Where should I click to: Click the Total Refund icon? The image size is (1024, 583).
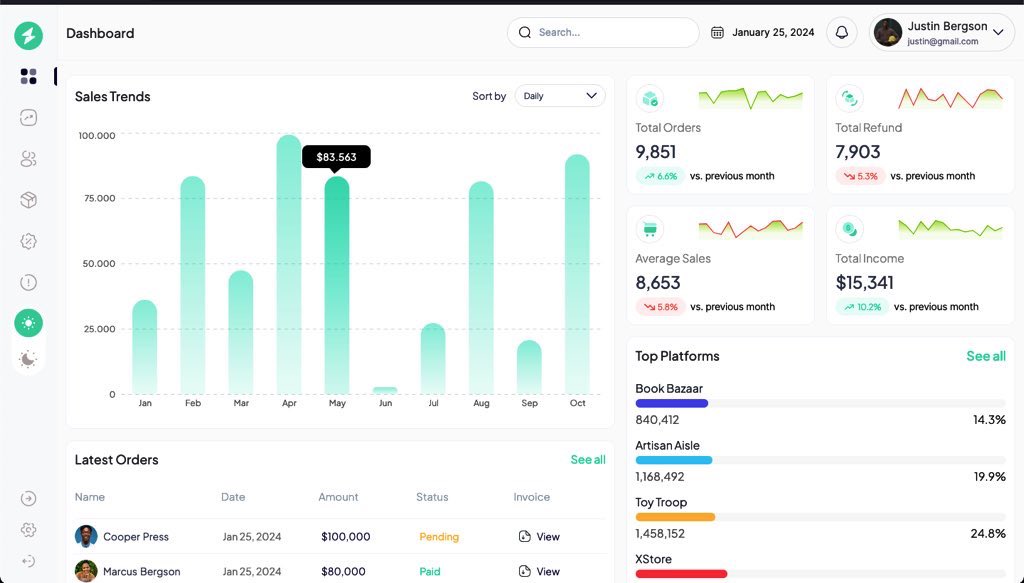tap(849, 98)
